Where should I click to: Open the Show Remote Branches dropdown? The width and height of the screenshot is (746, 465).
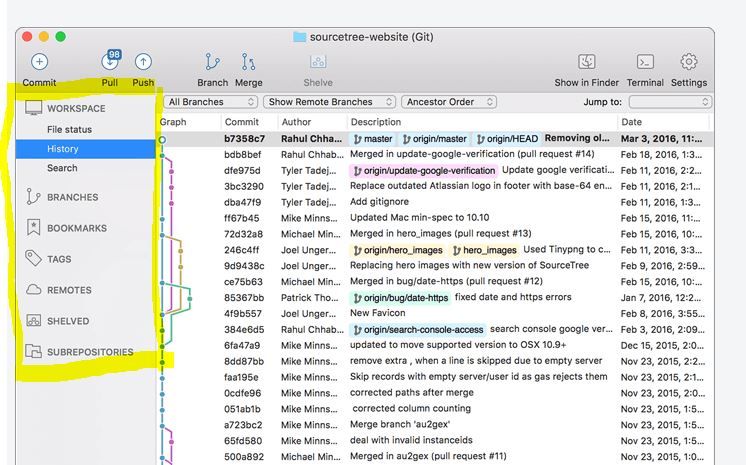(329, 102)
